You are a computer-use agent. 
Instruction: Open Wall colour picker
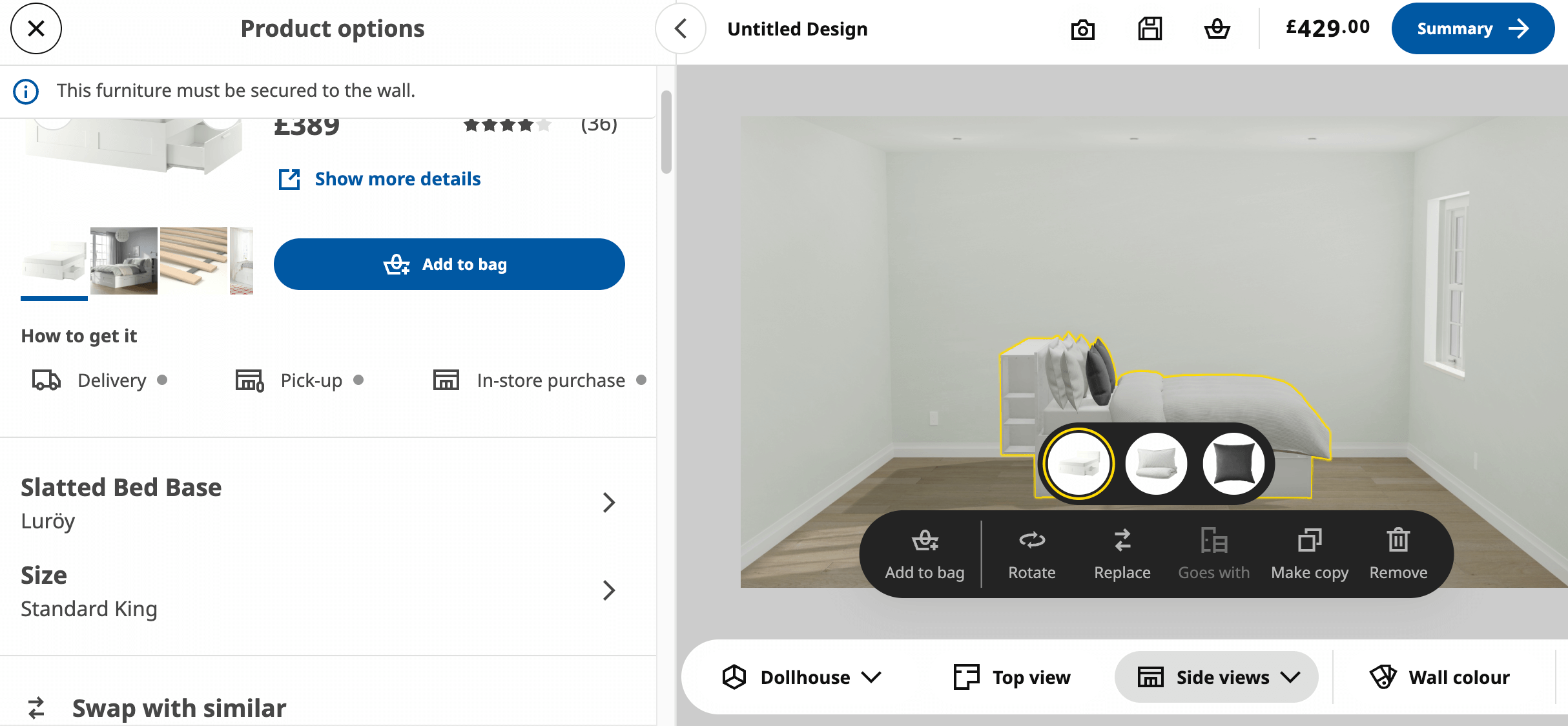tap(1439, 677)
